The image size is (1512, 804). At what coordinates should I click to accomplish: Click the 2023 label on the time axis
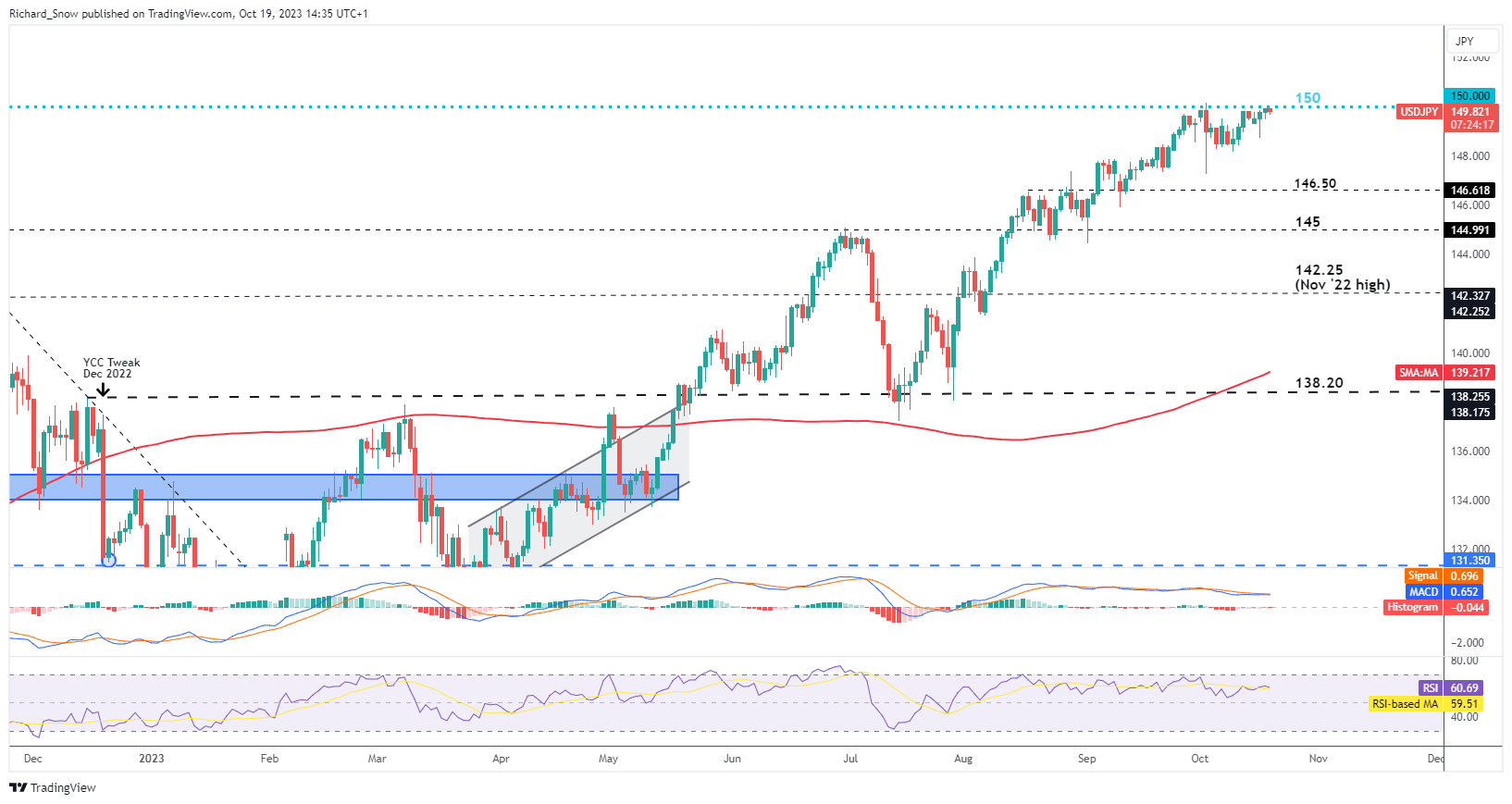click(x=152, y=759)
